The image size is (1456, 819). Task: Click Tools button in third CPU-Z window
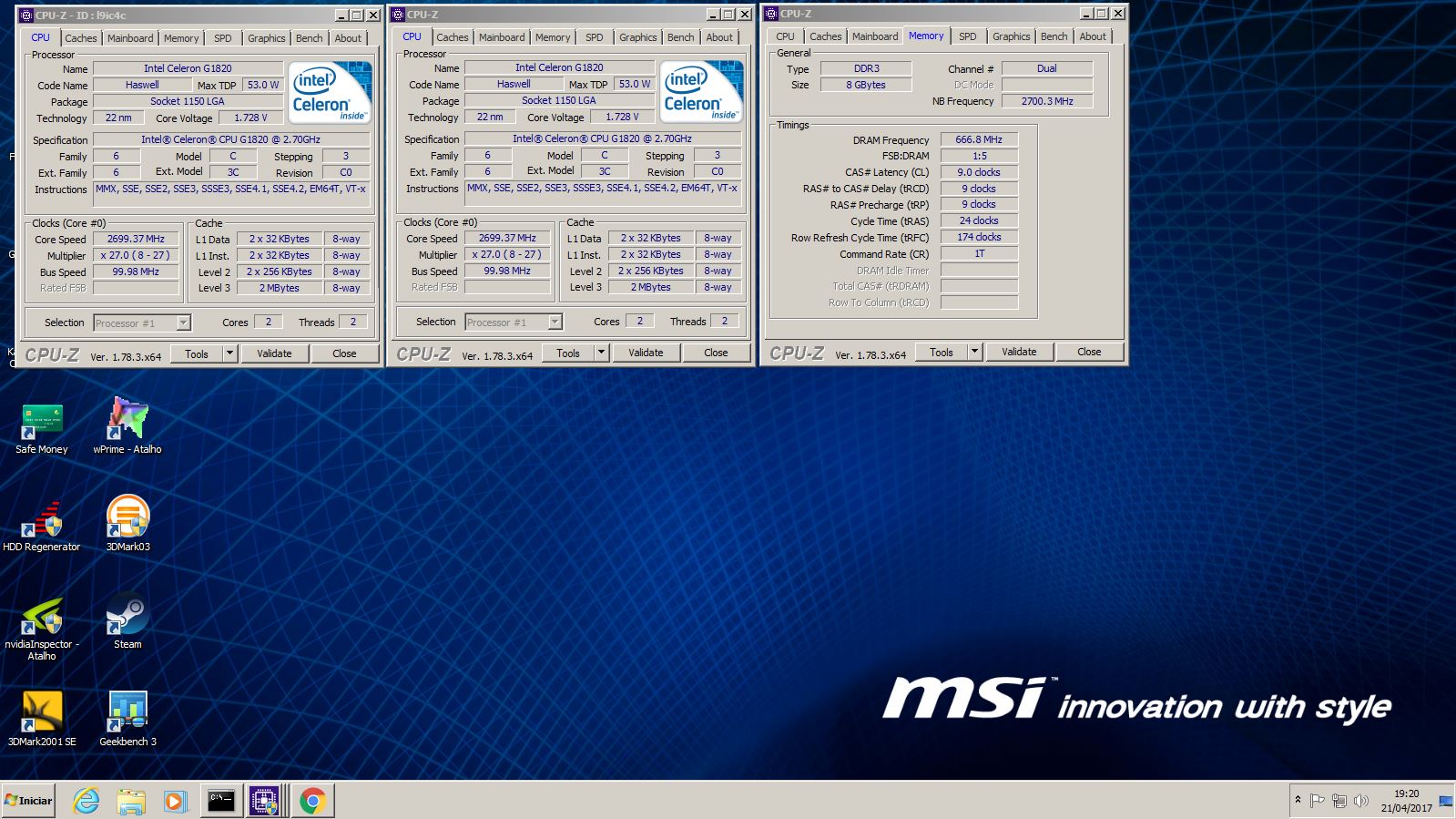[942, 352]
